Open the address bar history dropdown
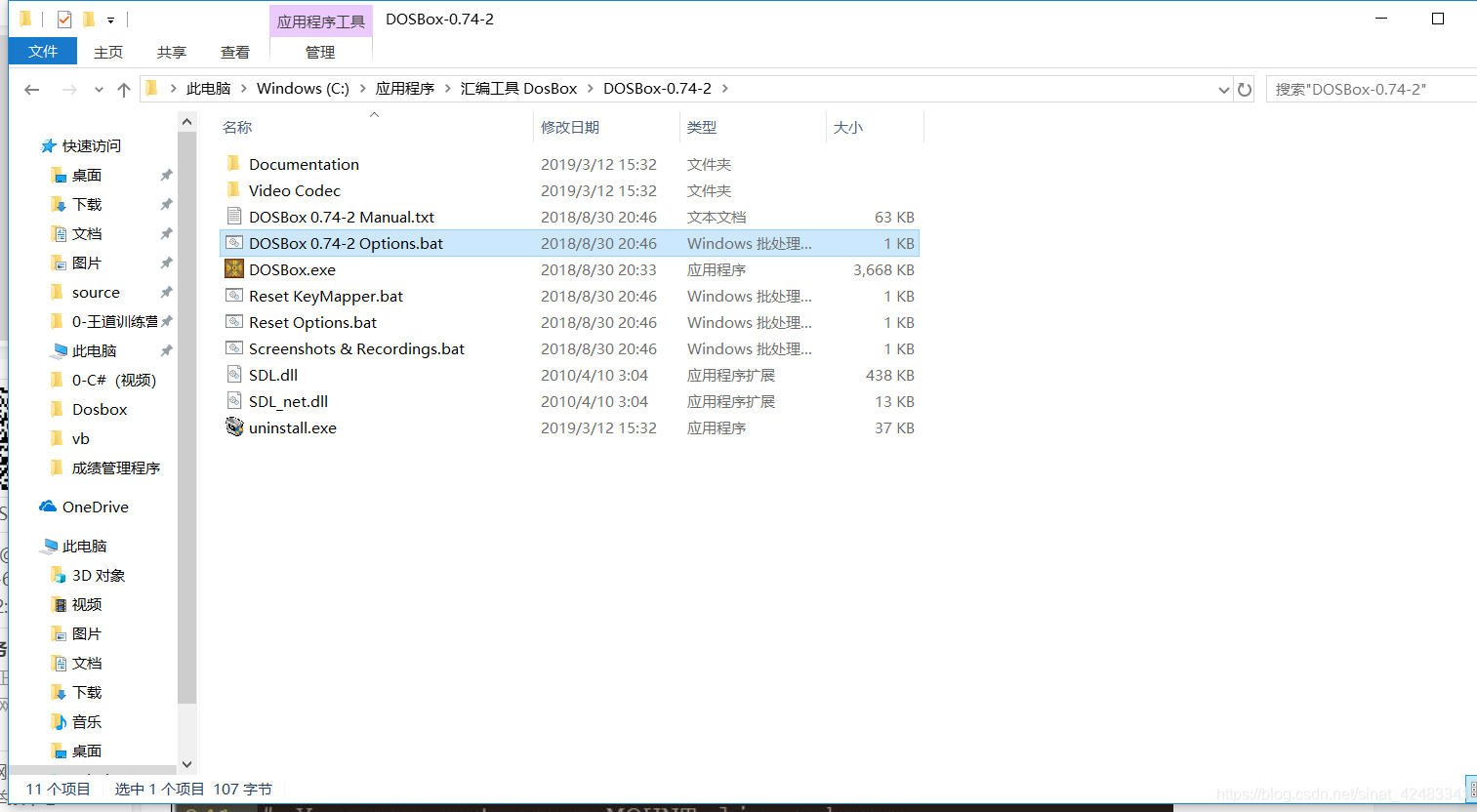This screenshot has height=812, width=1477. pyautogui.click(x=1224, y=89)
